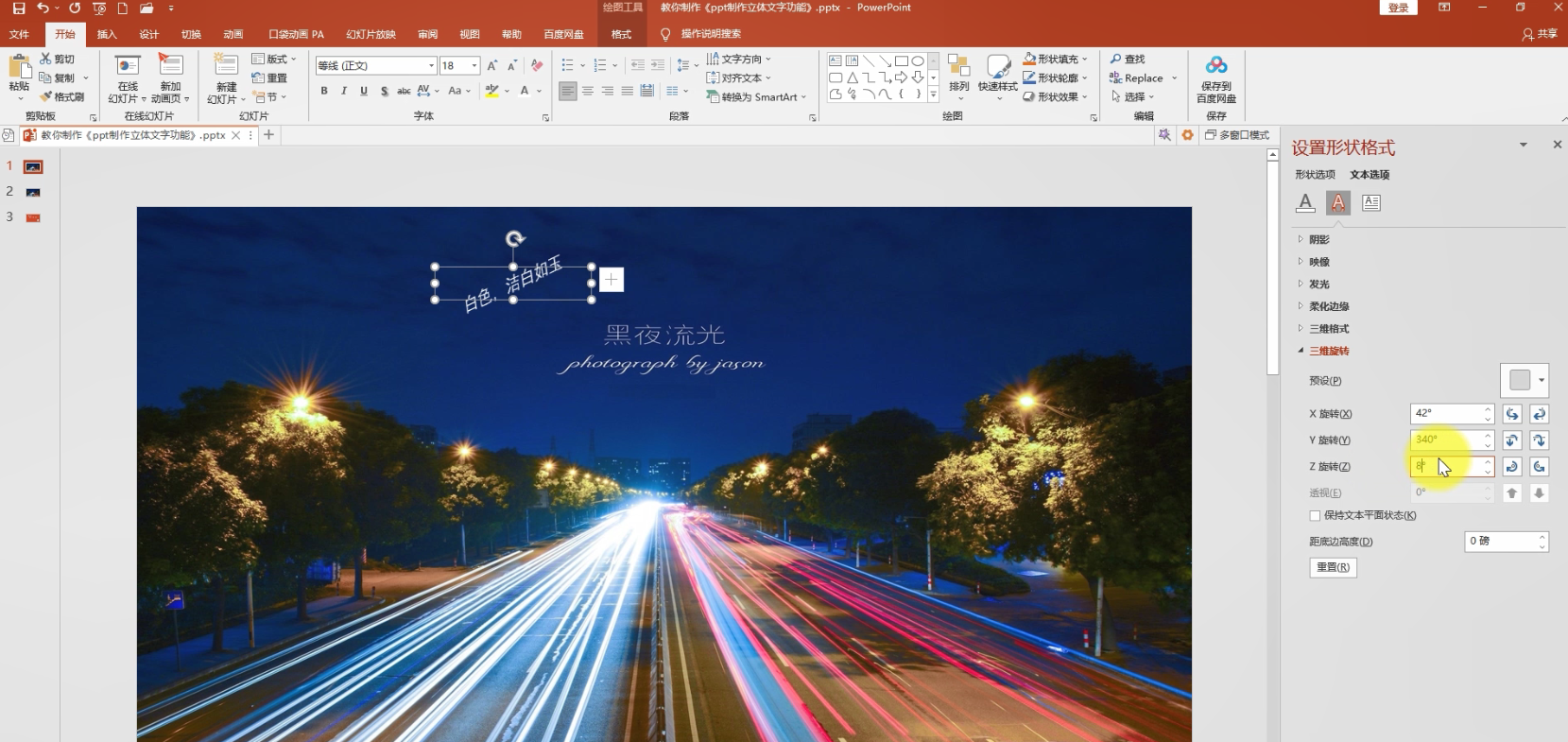The image size is (1568, 742).
Task: Click Convert to SmartArt button
Action: [x=756, y=96]
